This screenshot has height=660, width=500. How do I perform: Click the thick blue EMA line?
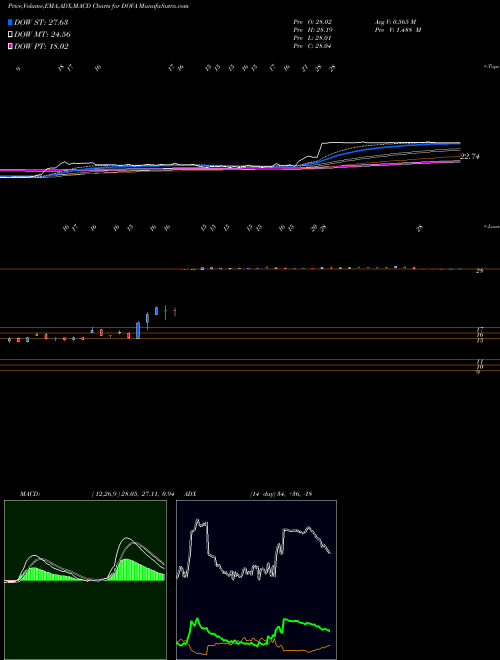tap(370, 147)
